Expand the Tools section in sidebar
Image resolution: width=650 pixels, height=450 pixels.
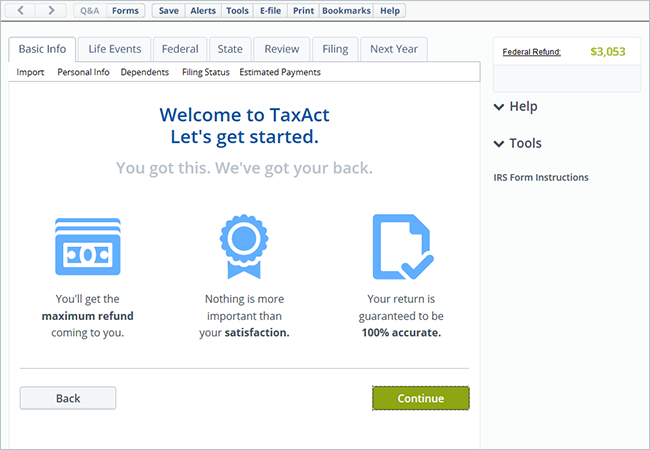coord(518,144)
